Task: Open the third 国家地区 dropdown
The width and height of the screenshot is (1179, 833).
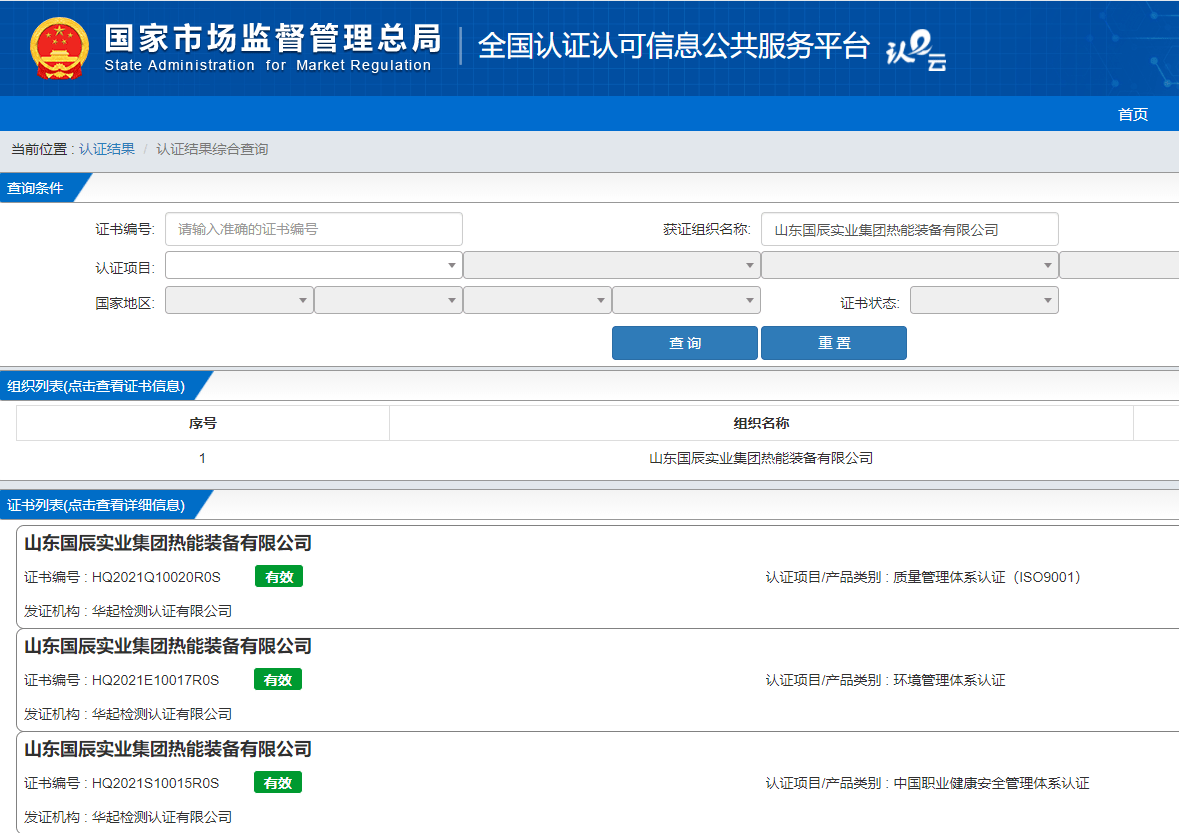Action: pyautogui.click(x=537, y=300)
